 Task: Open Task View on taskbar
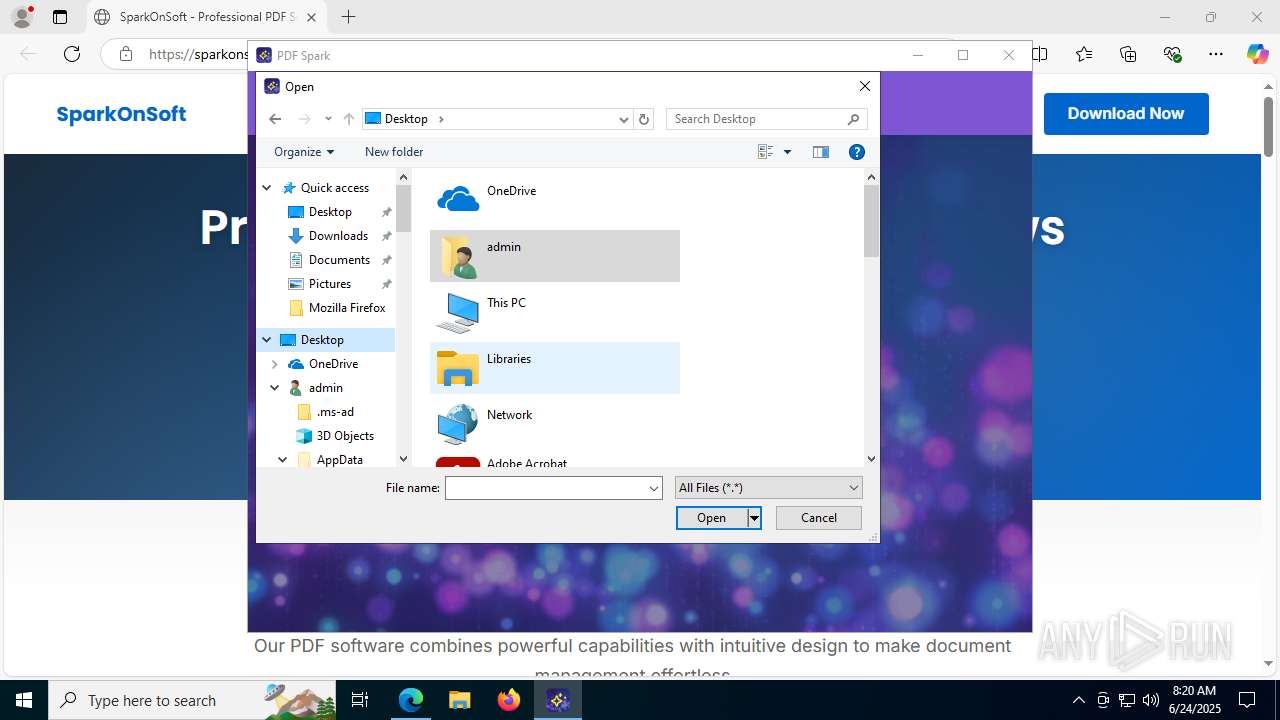360,700
